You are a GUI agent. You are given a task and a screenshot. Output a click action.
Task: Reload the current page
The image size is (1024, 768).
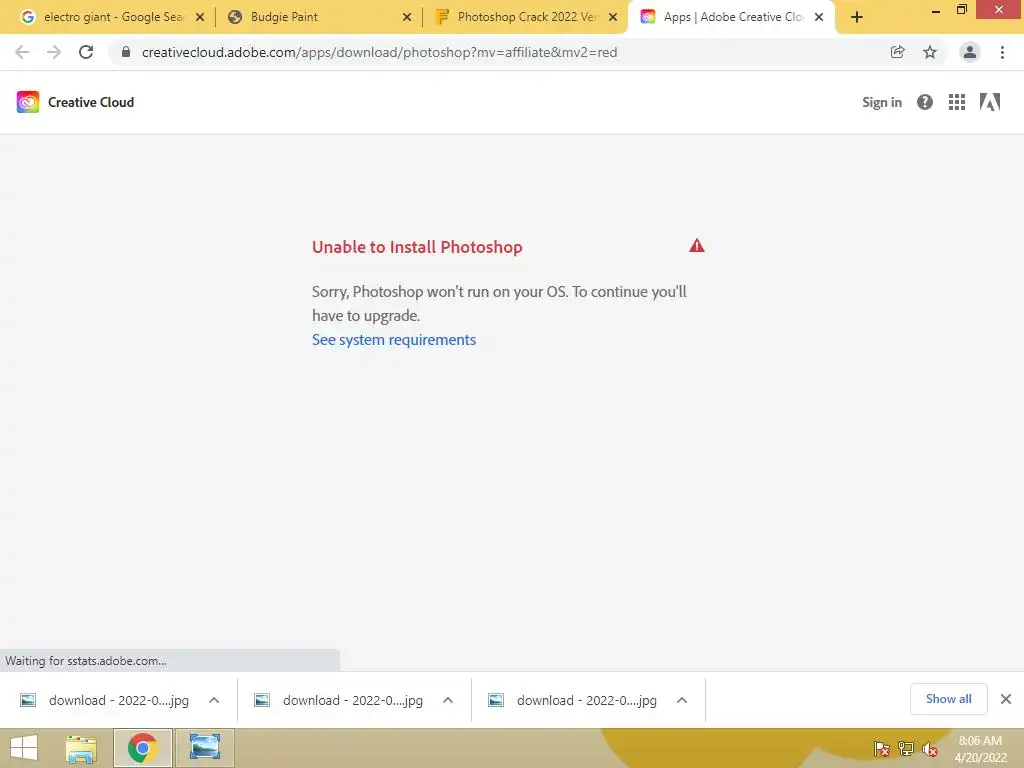[86, 52]
